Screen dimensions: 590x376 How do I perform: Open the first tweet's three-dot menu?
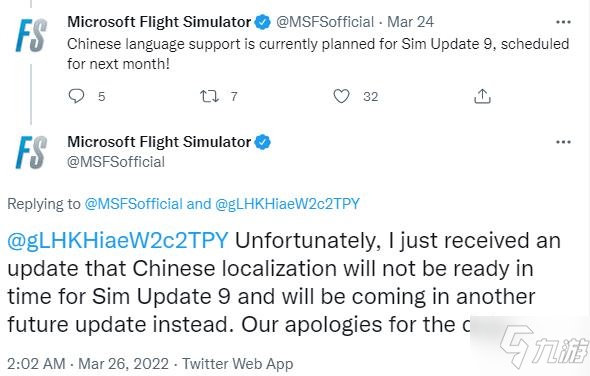click(x=563, y=22)
